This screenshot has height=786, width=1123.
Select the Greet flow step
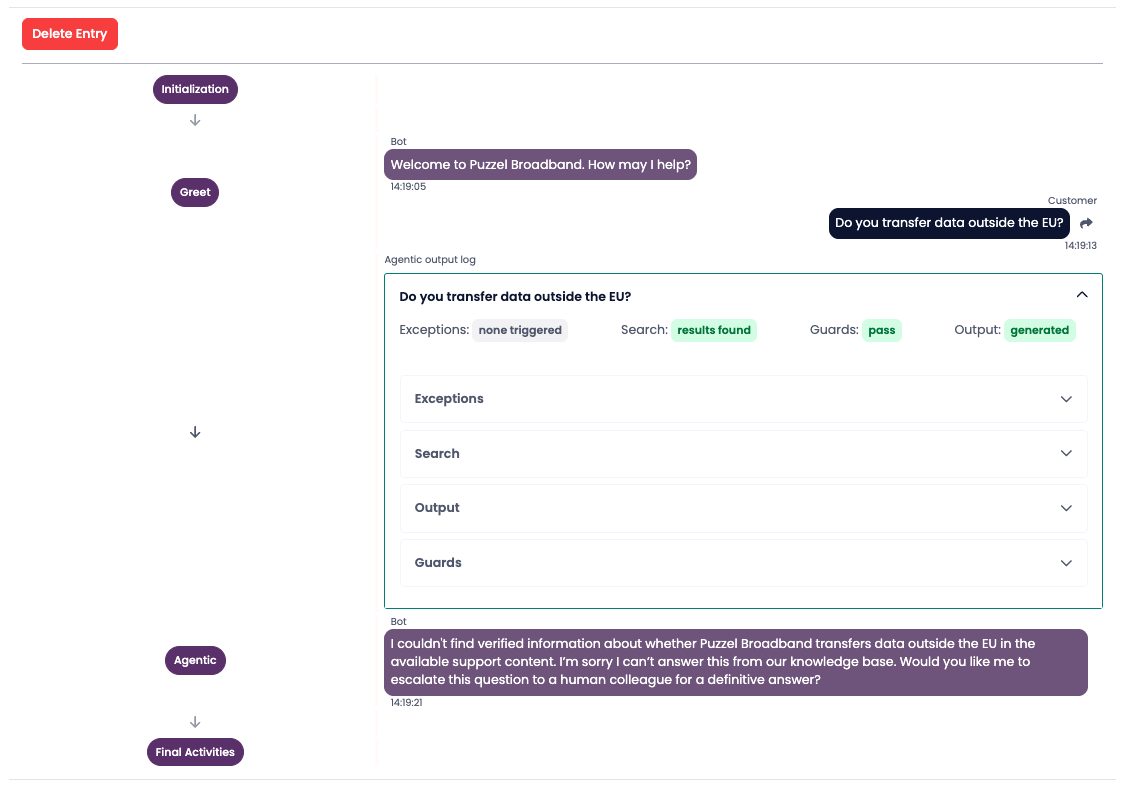(195, 192)
